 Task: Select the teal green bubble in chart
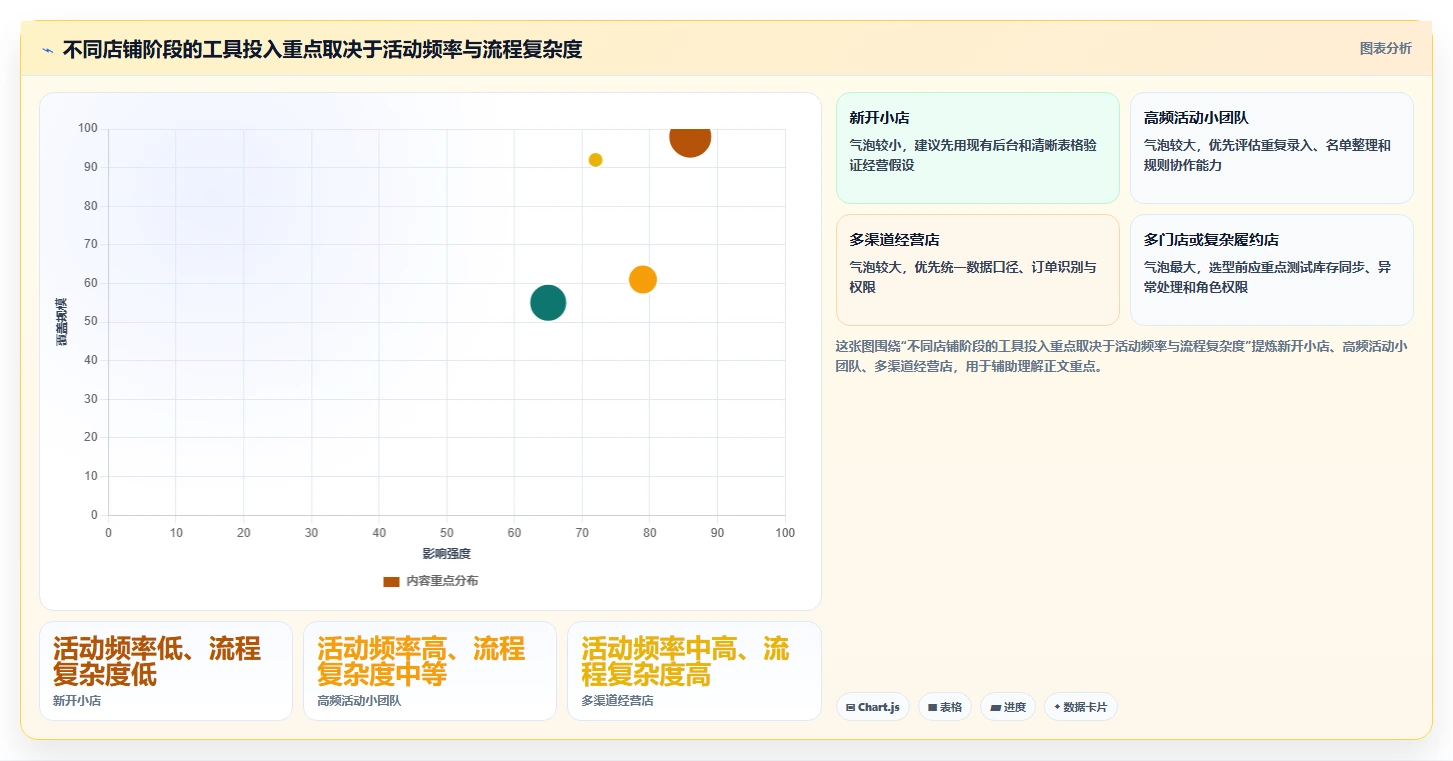click(x=548, y=302)
